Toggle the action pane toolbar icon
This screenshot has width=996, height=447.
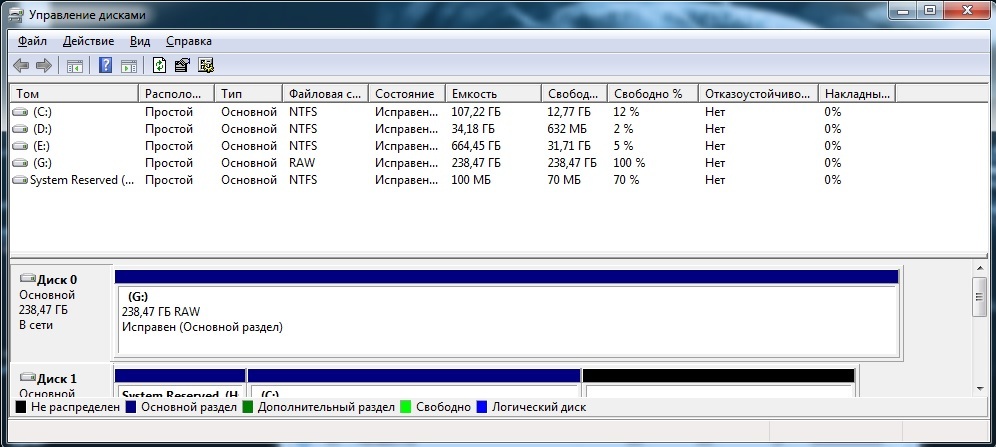(129, 65)
